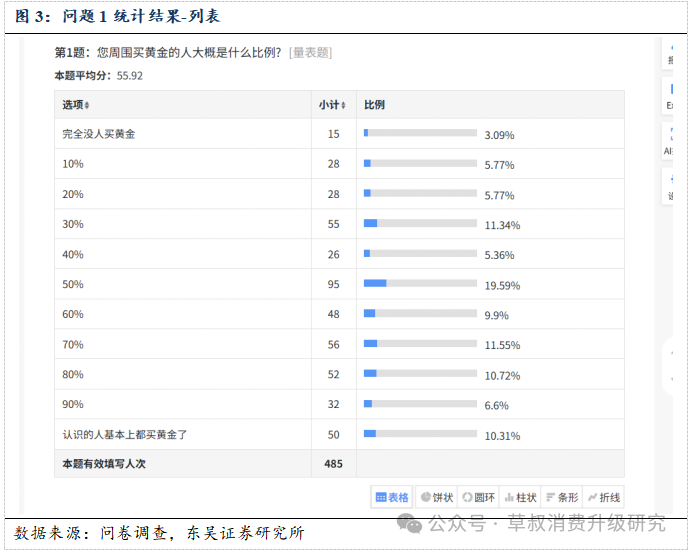Click the 比例 column header

[x=374, y=105]
